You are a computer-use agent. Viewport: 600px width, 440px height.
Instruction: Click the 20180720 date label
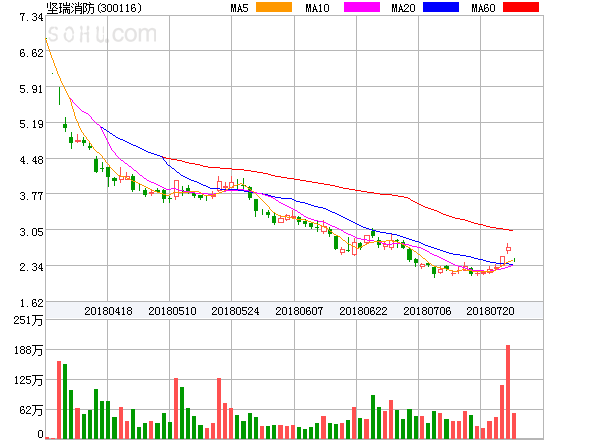click(x=490, y=311)
